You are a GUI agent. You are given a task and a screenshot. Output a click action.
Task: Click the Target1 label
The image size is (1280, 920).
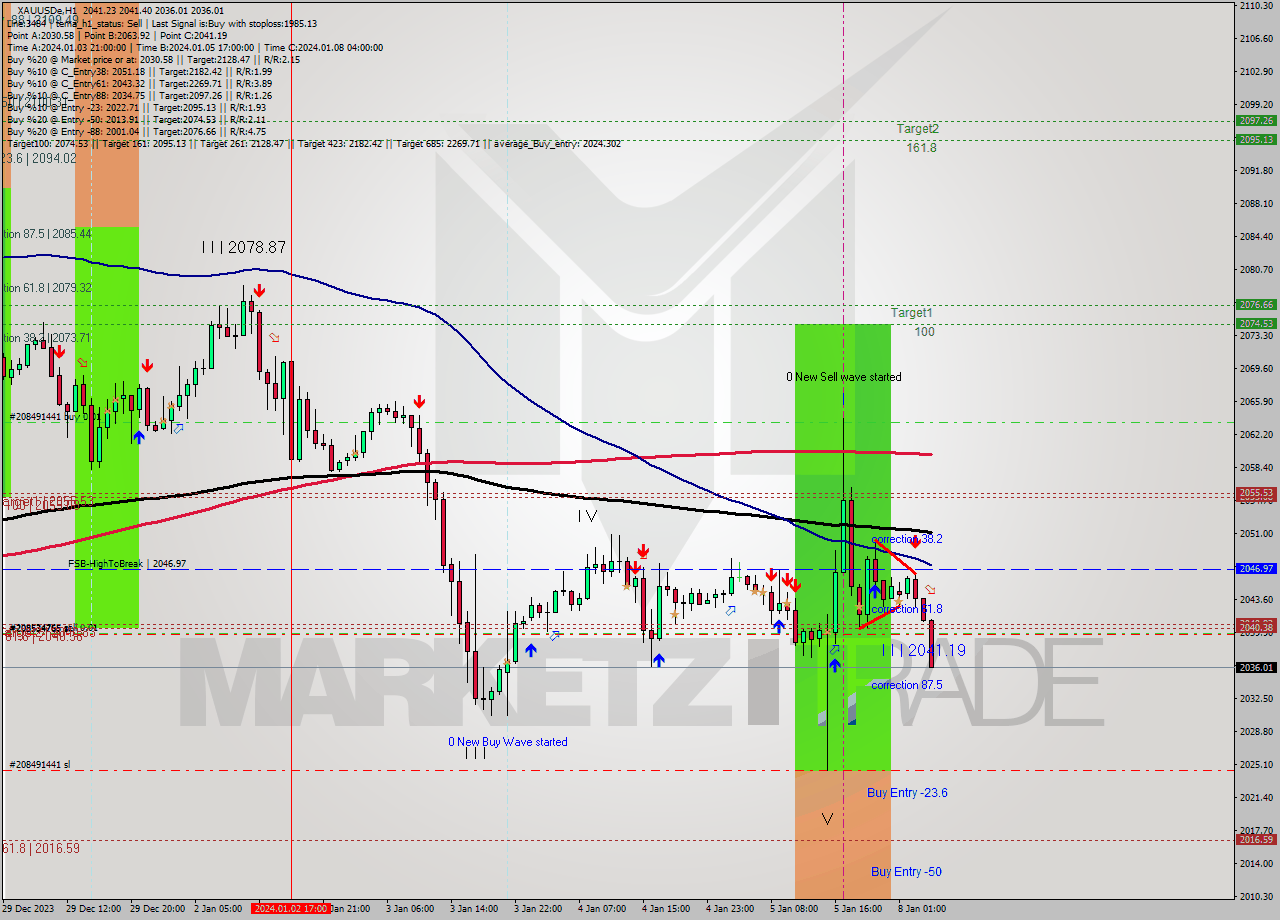coord(911,313)
